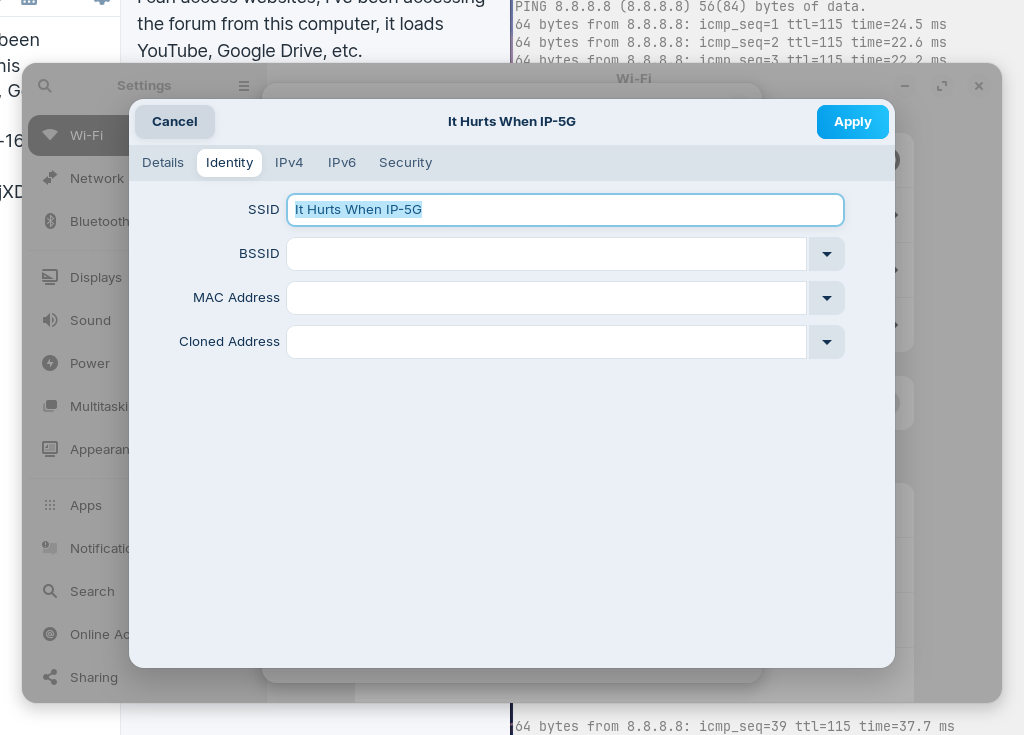The image size is (1024, 735).
Task: Expand the Cloned Address dropdown
Action: click(x=826, y=342)
